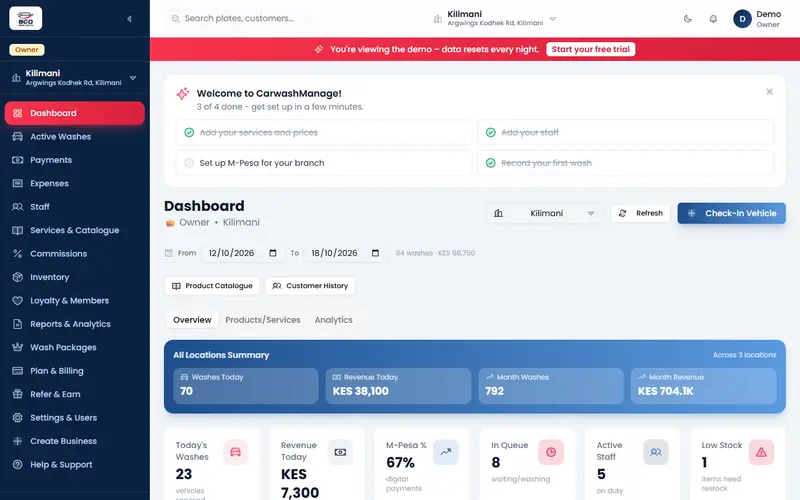Open the Demo Owner account menu
800x500 pixels.
click(757, 19)
